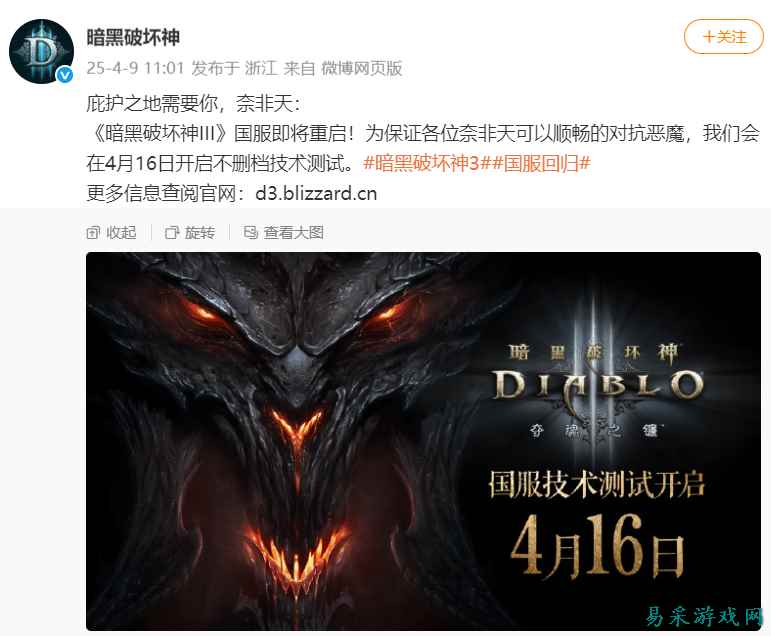Click the 微博网页版 source link
The width and height of the screenshot is (771, 636).
click(361, 68)
